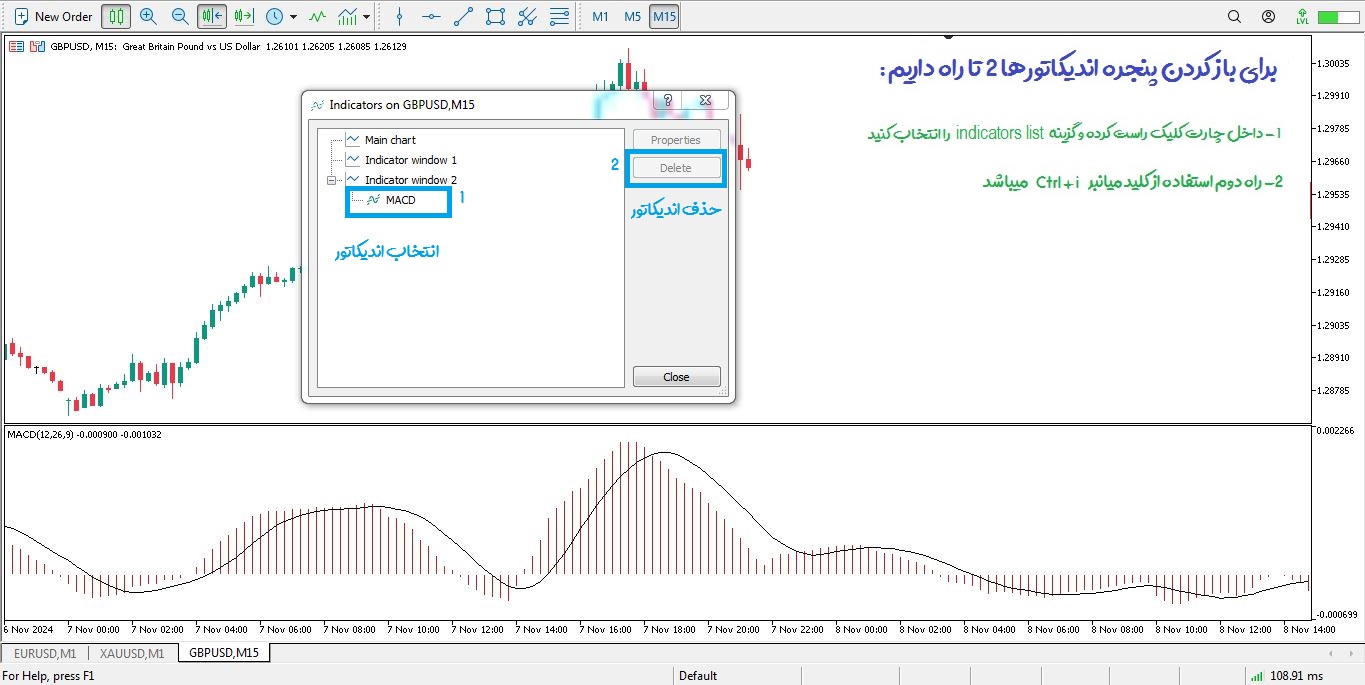This screenshot has width=1365, height=685.
Task: Click the clock timeframe icon
Action: coord(274,16)
